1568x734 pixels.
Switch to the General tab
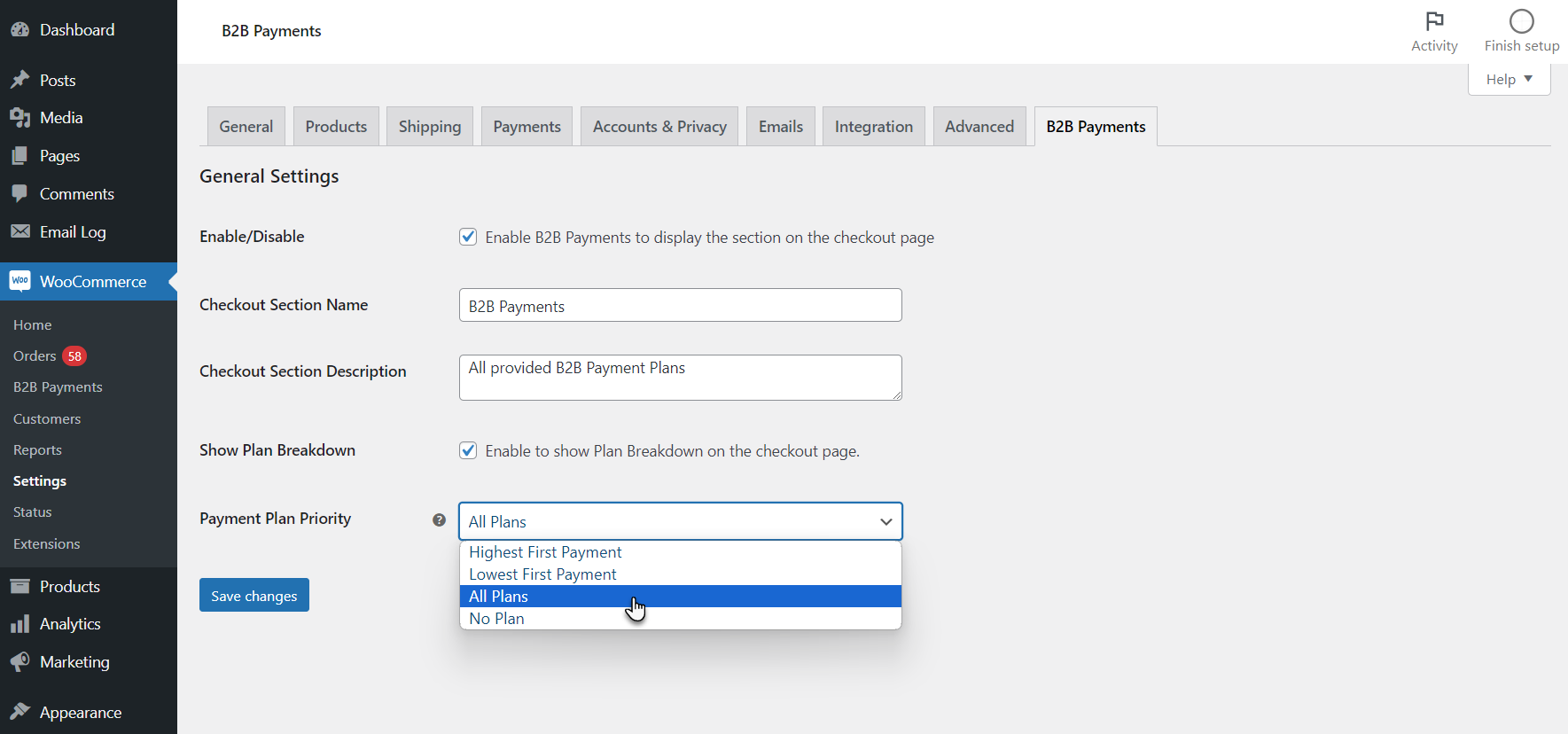coord(246,126)
